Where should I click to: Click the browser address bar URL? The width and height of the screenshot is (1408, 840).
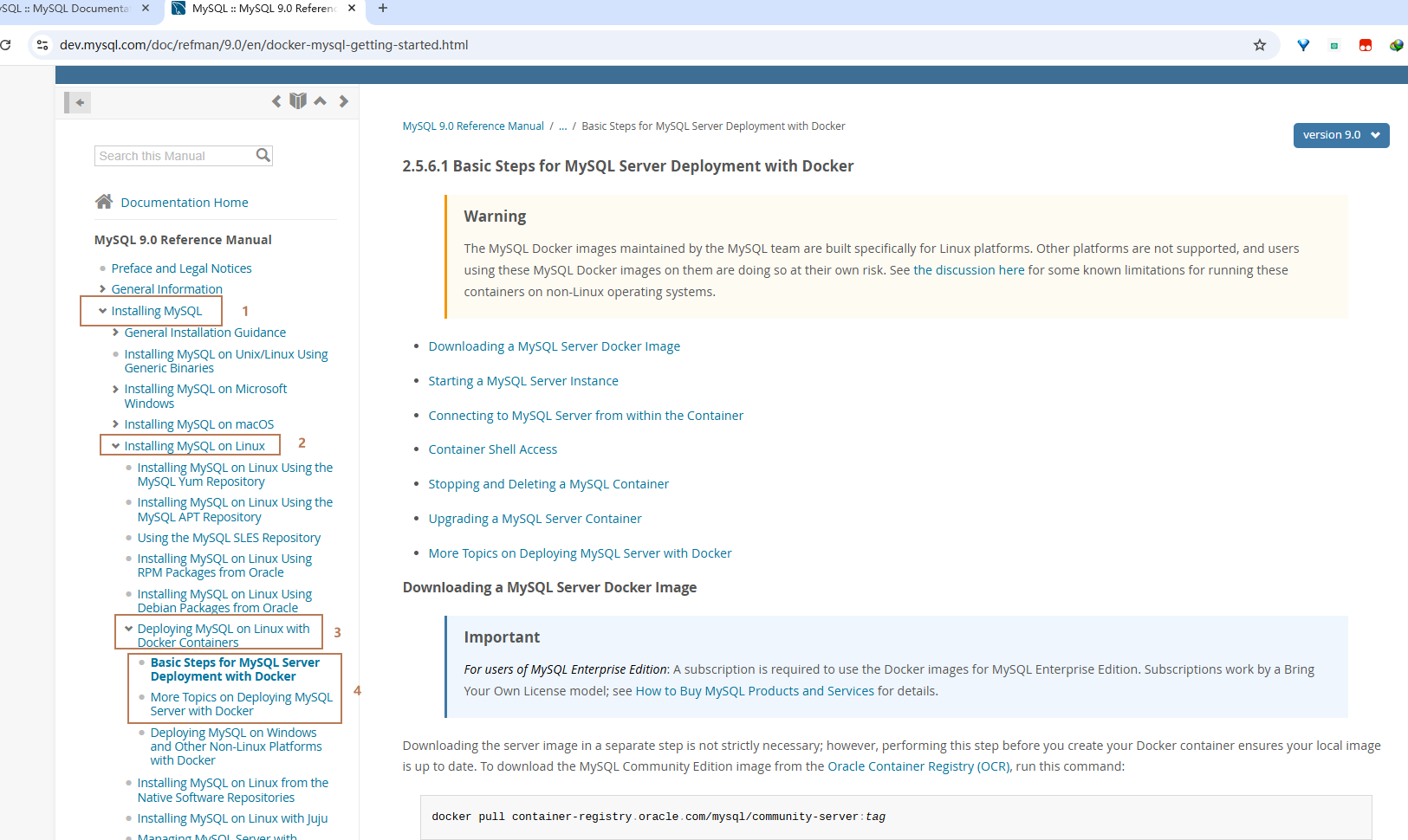263,45
